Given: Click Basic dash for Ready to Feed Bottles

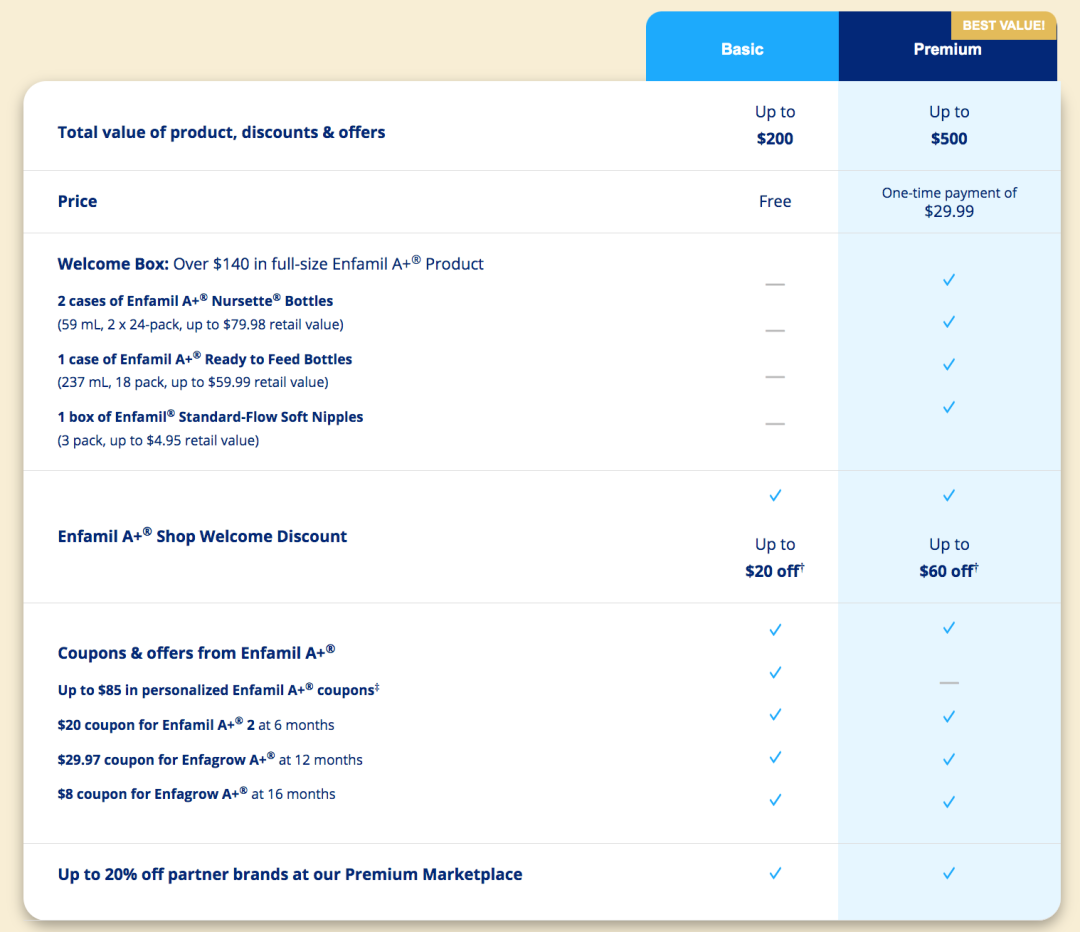Looking at the screenshot, I should tap(775, 377).
